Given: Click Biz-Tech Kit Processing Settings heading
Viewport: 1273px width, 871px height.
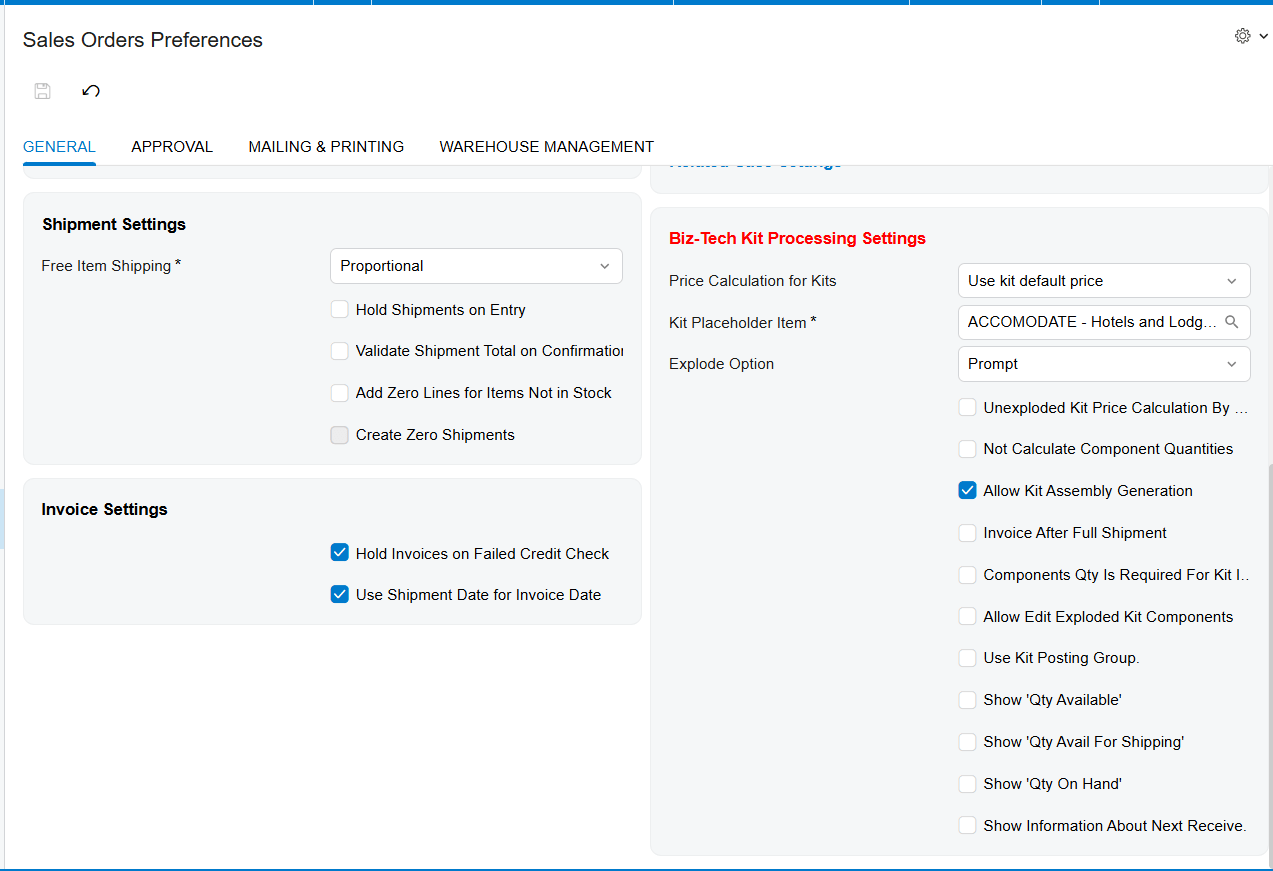Looking at the screenshot, I should (797, 238).
